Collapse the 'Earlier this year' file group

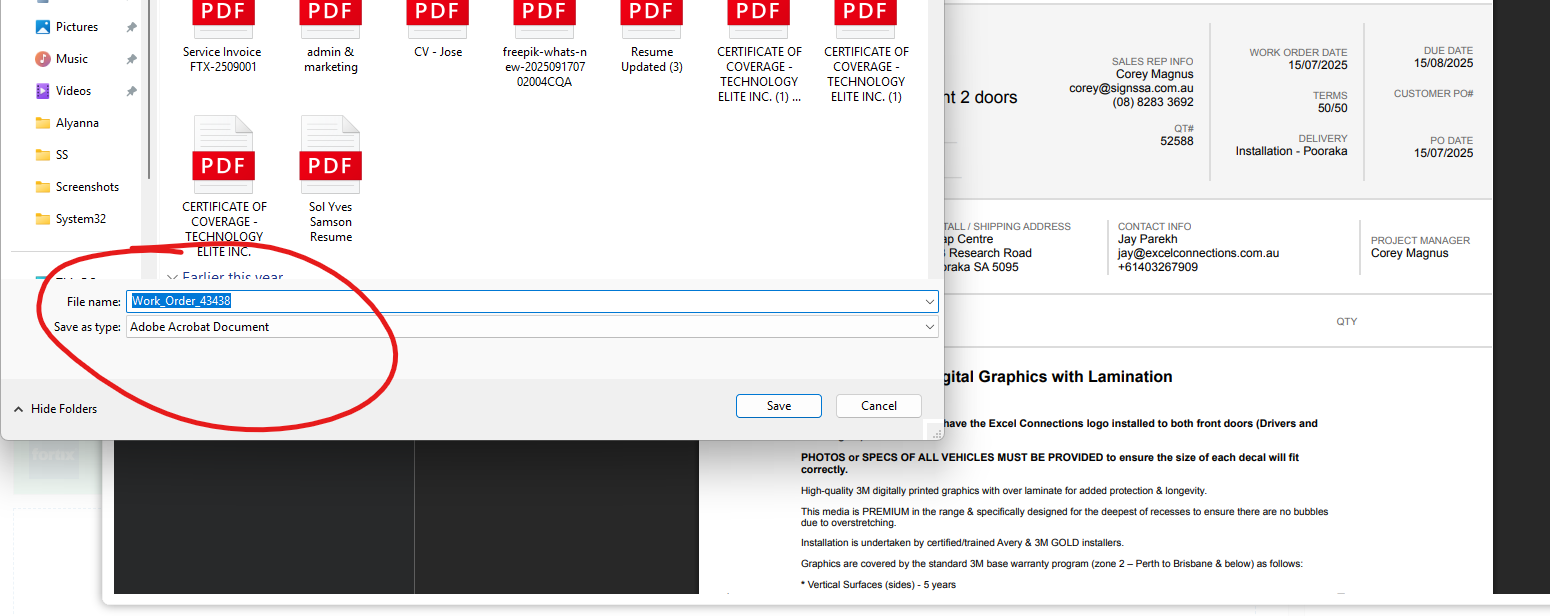[x=173, y=277]
